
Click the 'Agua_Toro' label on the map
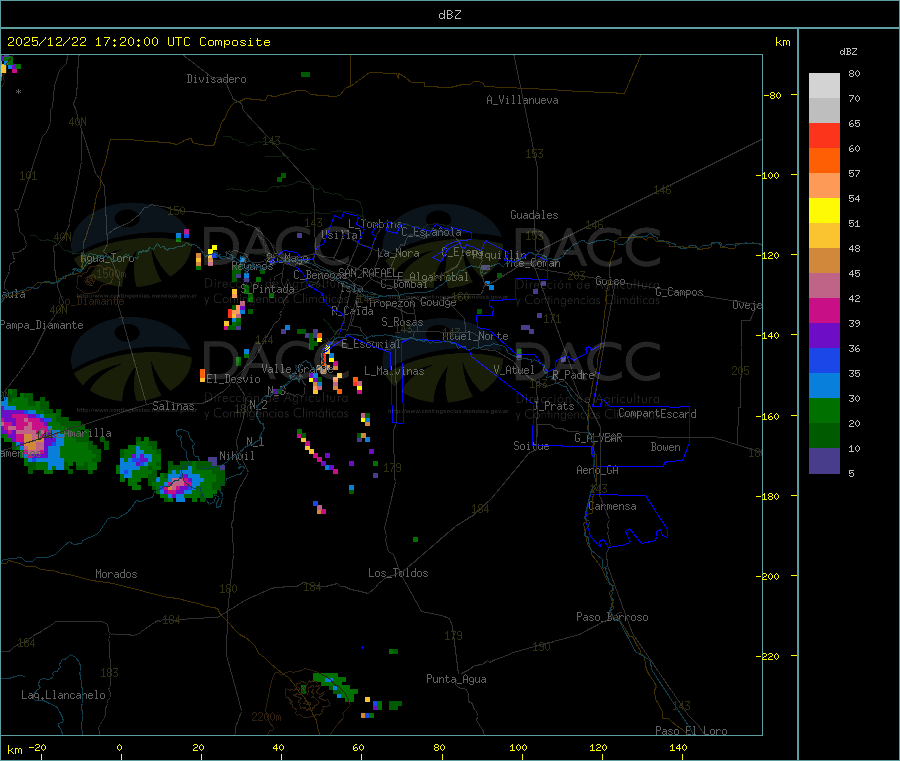(107, 258)
